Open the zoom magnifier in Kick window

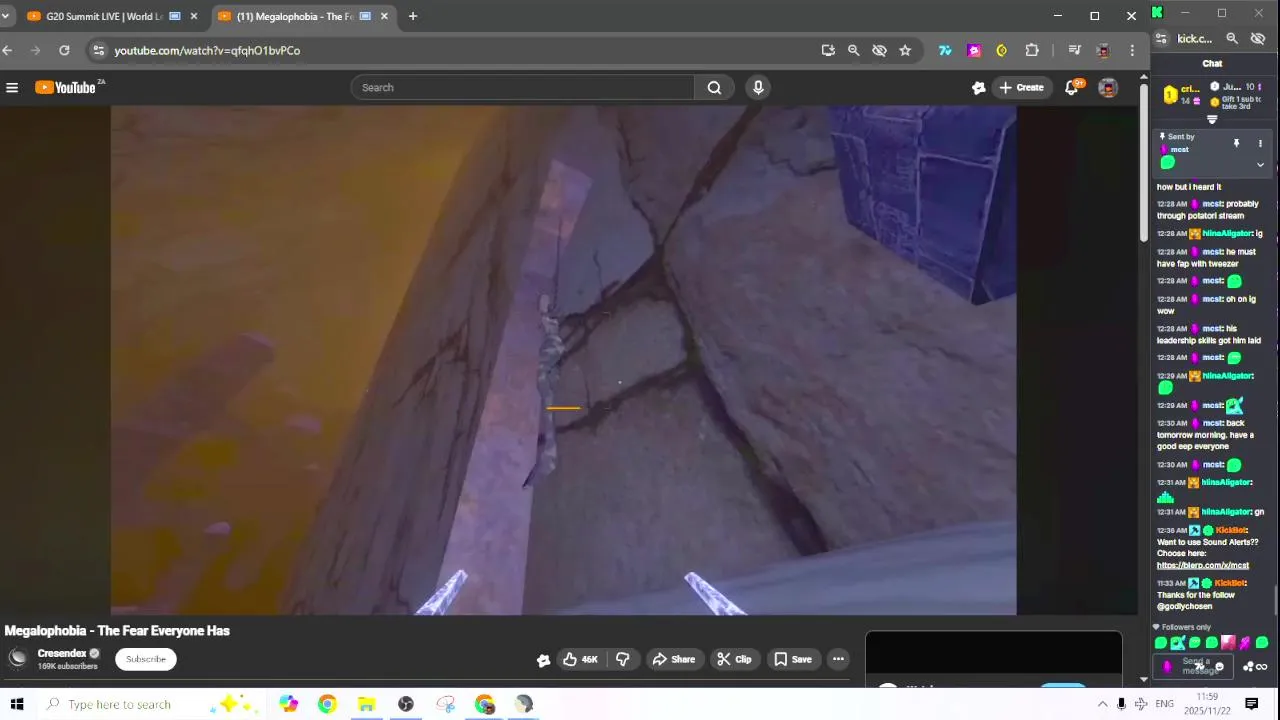[1232, 38]
